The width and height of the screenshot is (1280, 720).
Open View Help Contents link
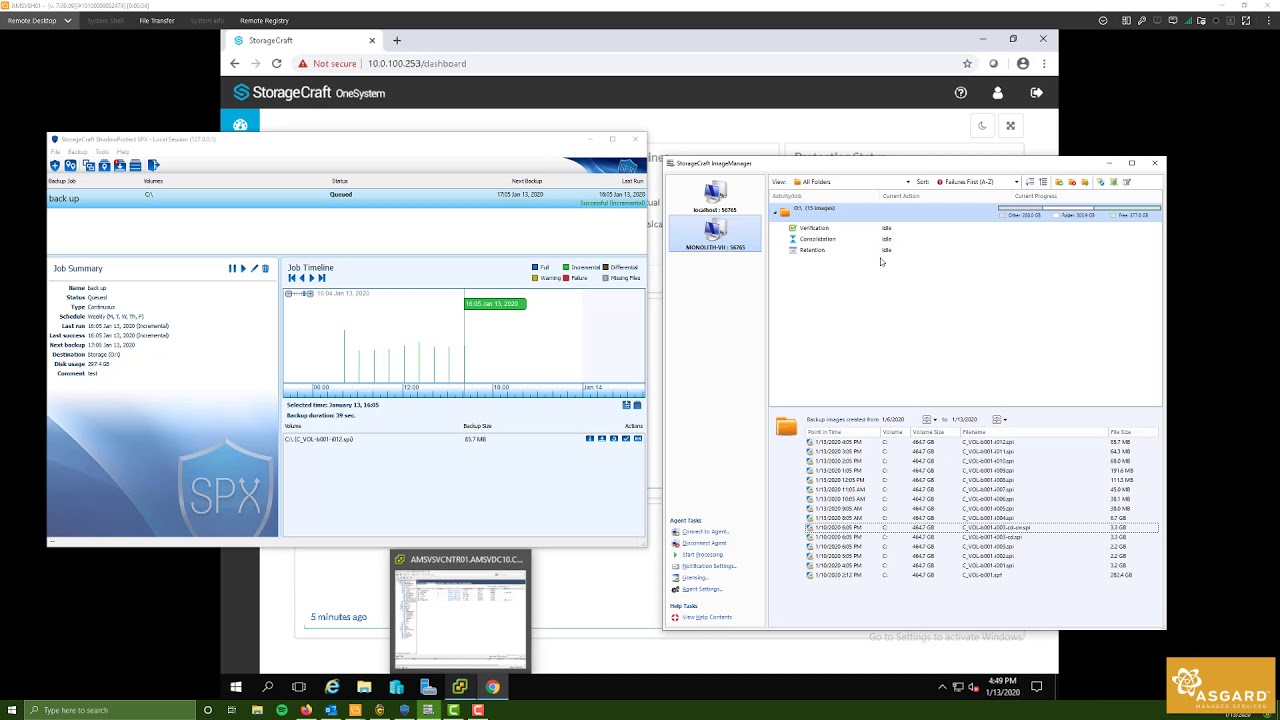coord(707,617)
